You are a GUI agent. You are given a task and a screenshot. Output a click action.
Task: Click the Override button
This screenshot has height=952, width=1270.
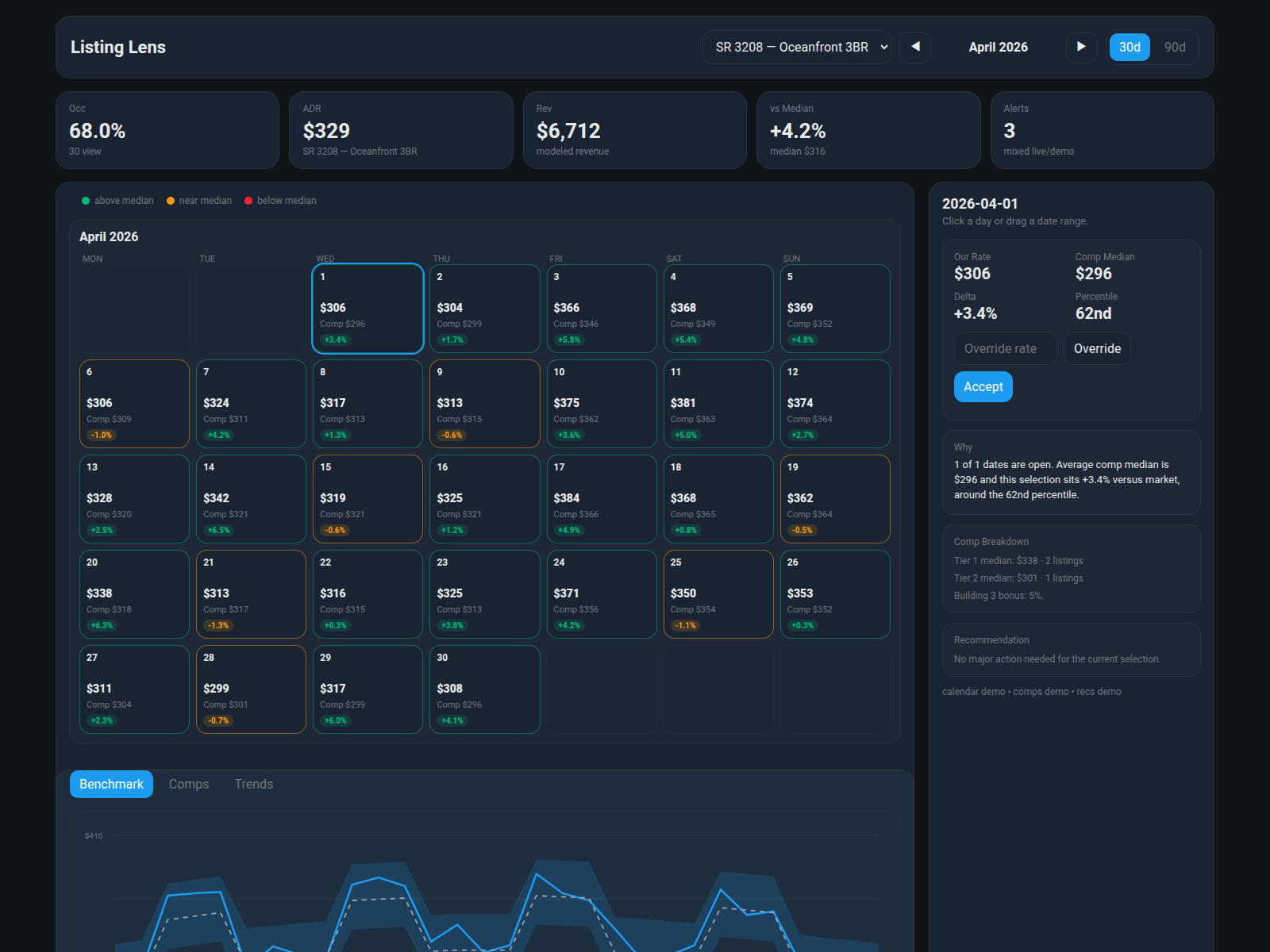(x=1097, y=348)
